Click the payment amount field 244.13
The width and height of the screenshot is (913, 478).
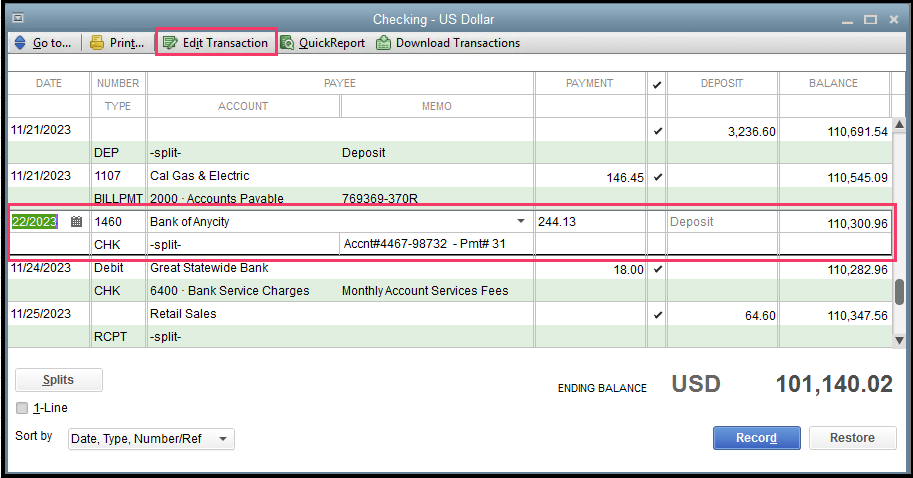590,221
